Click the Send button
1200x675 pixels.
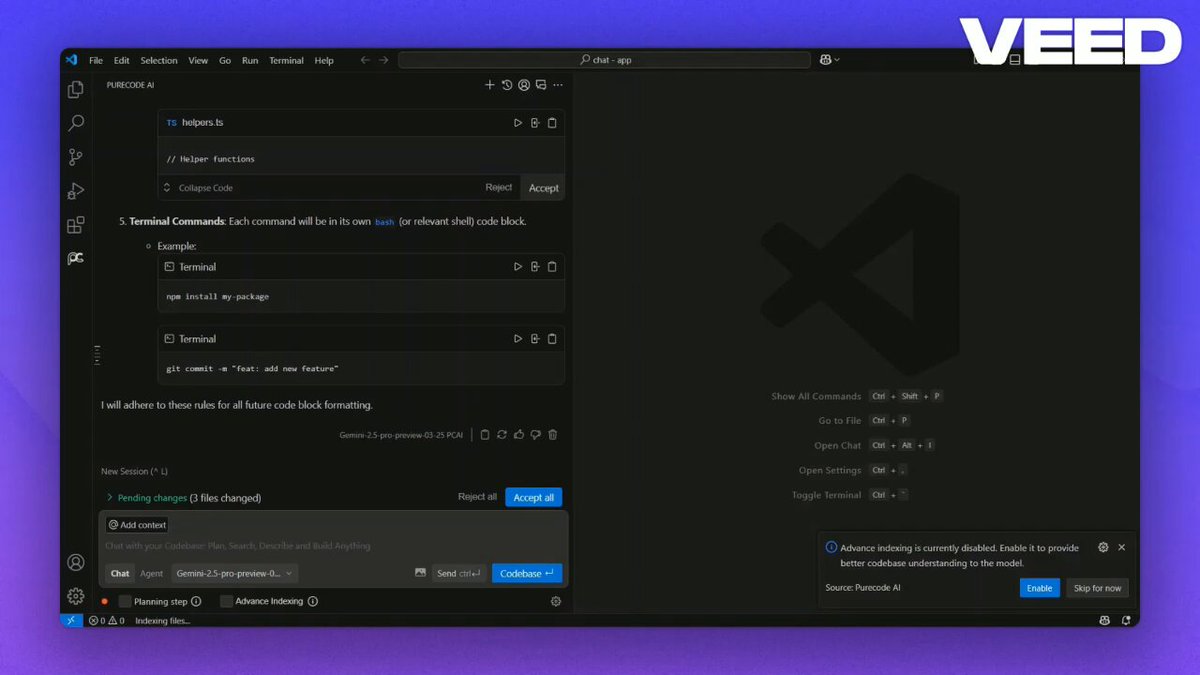[460, 573]
